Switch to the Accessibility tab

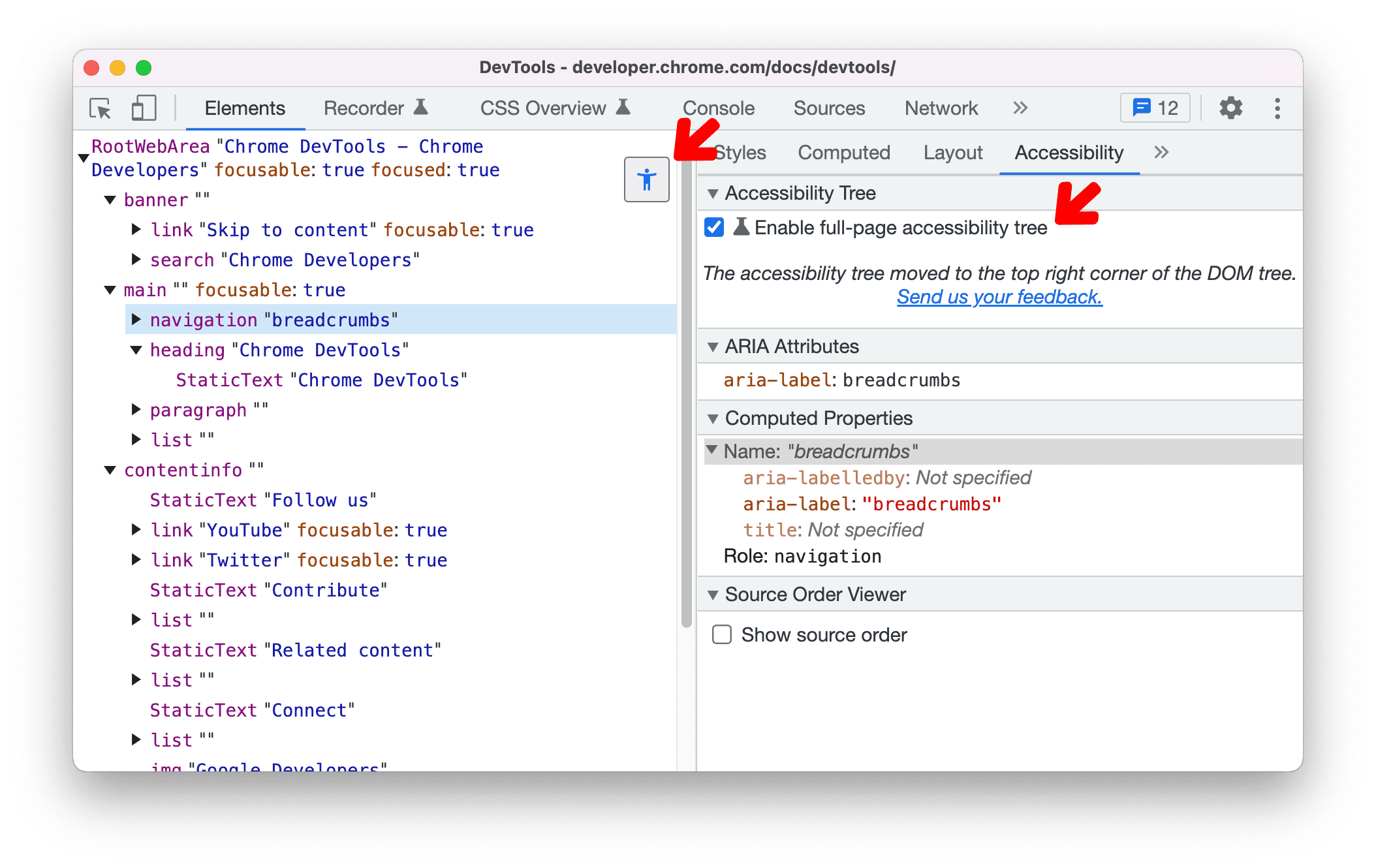pyautogui.click(x=1069, y=153)
